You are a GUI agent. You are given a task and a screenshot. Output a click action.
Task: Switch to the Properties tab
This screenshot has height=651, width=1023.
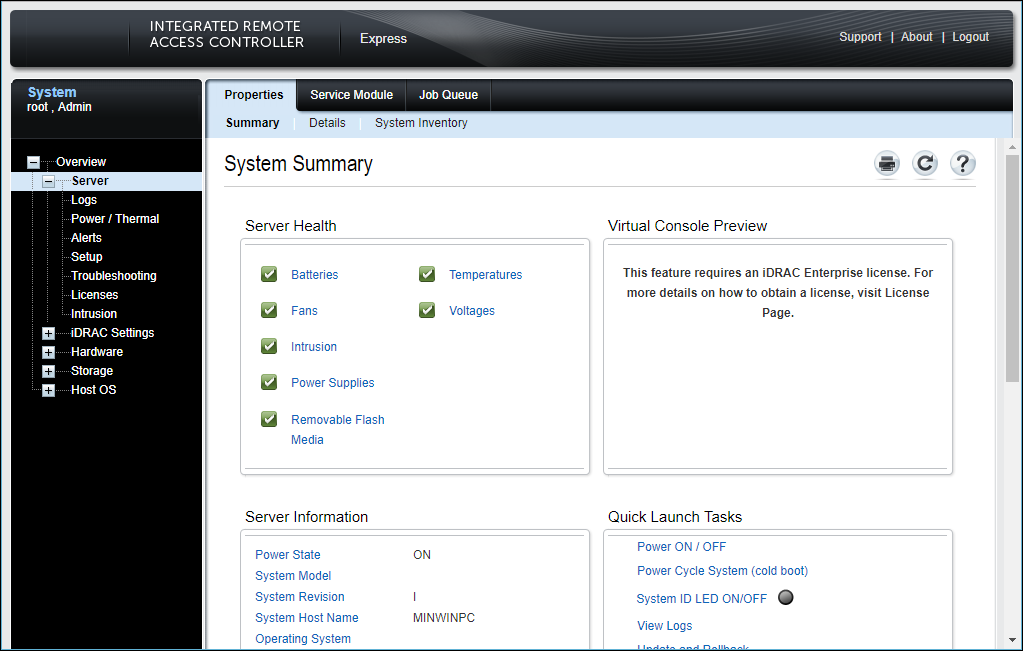point(254,95)
